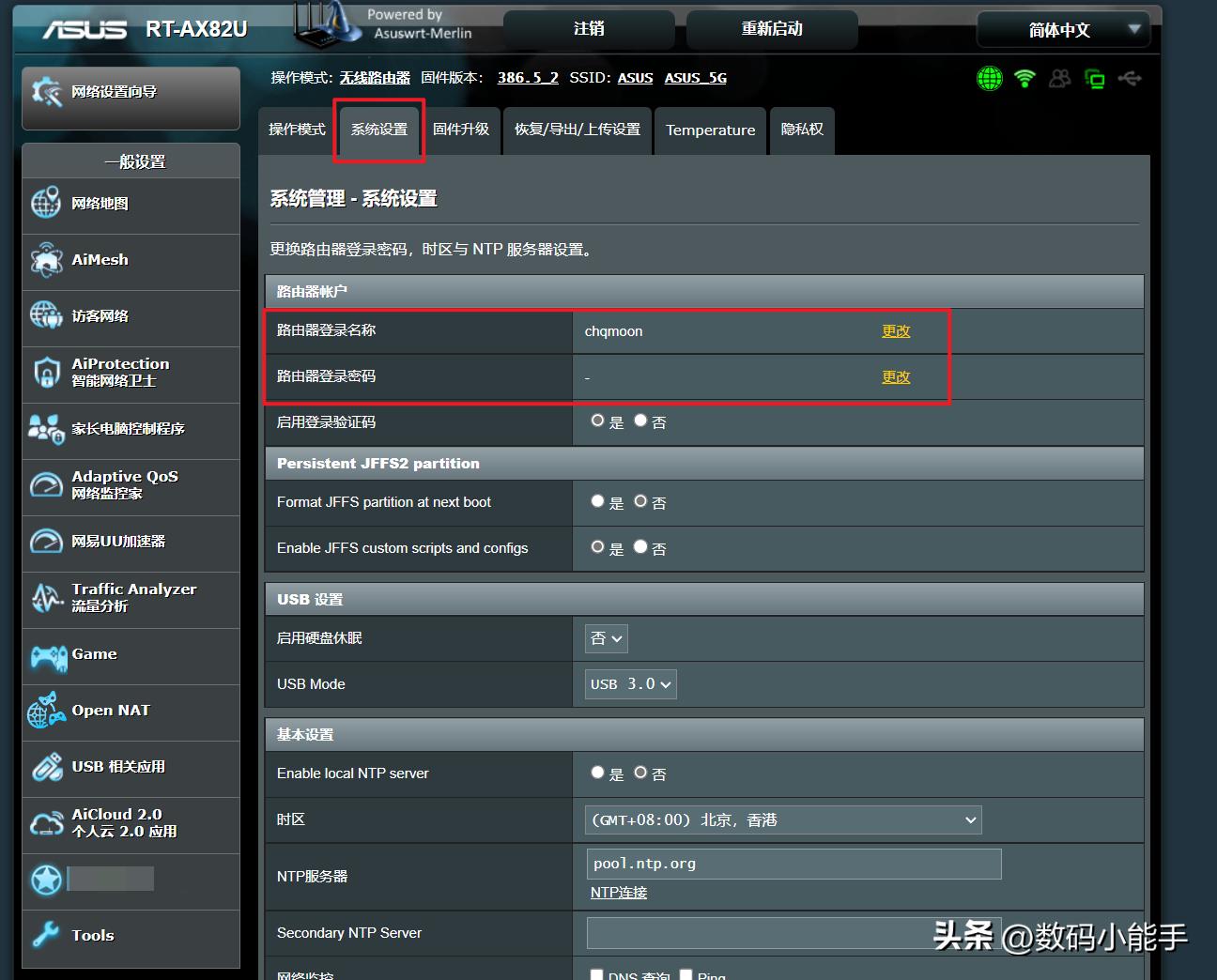1217x980 pixels.
Task: Click 更改 to change router login password
Action: [x=896, y=376]
